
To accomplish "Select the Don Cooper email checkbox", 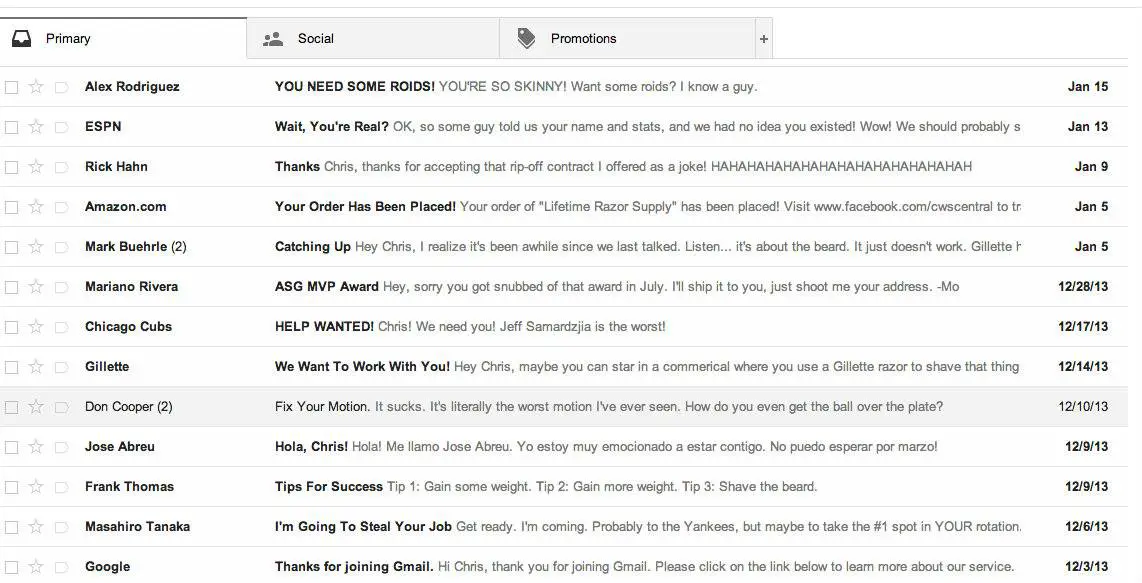I will (12, 407).
